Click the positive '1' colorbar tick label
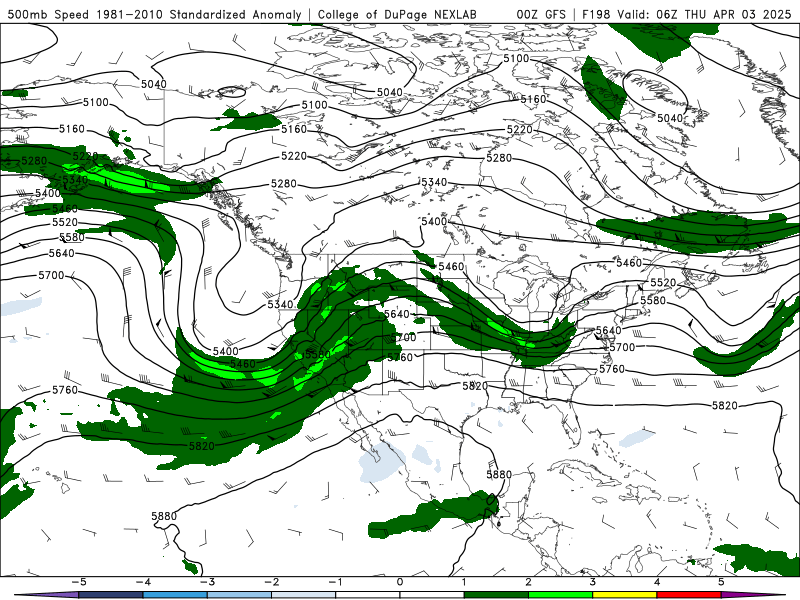800x600 pixels. click(464, 582)
